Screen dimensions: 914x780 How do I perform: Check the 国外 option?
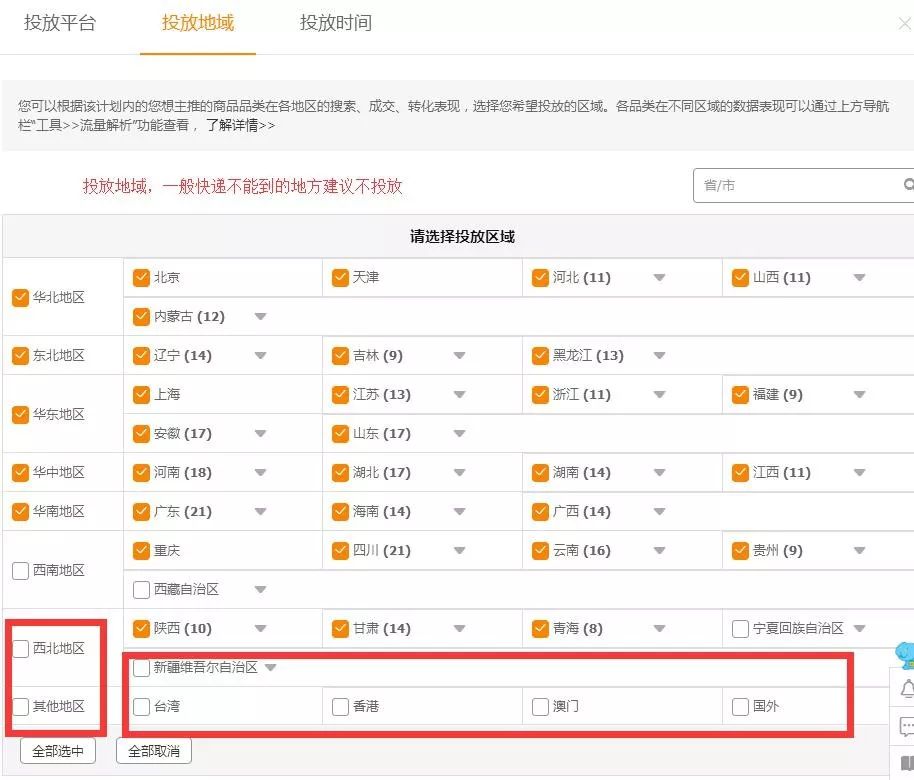tap(738, 707)
